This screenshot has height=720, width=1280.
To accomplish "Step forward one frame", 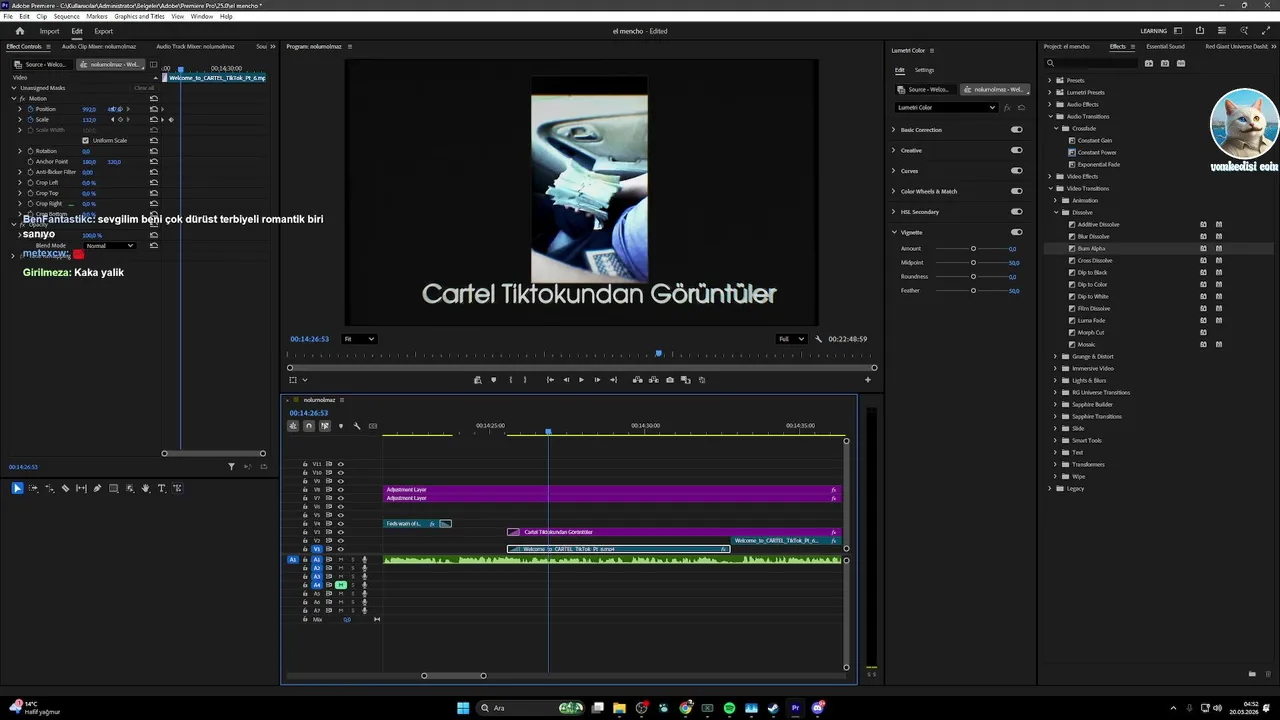I will click(x=597, y=380).
